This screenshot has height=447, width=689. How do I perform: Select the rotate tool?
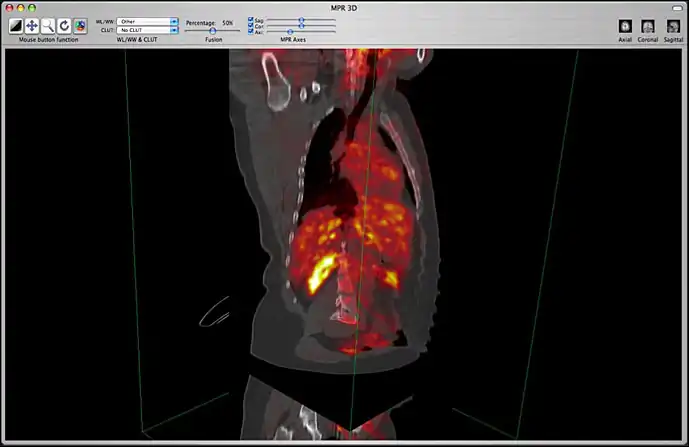tap(64, 25)
